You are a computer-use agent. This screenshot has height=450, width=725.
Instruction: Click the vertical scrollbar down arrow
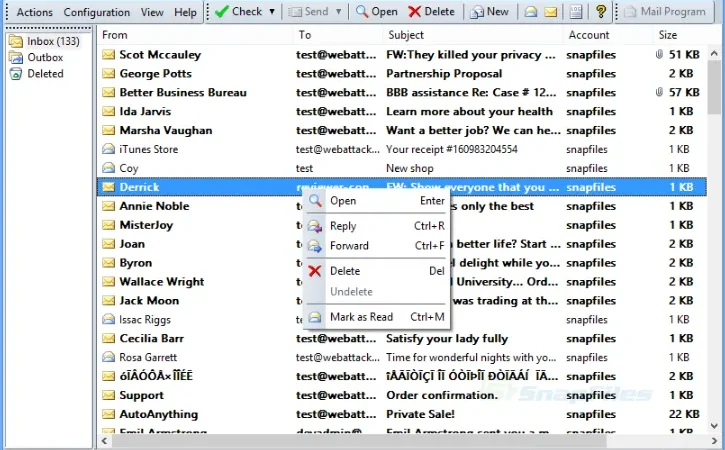(714, 425)
